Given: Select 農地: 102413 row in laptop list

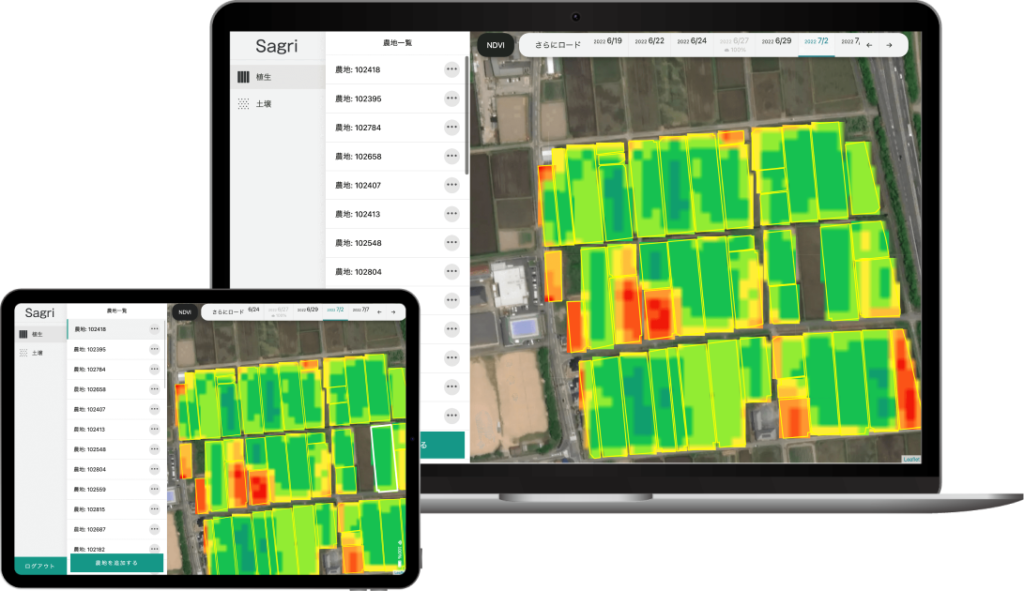Looking at the screenshot, I should (397, 214).
